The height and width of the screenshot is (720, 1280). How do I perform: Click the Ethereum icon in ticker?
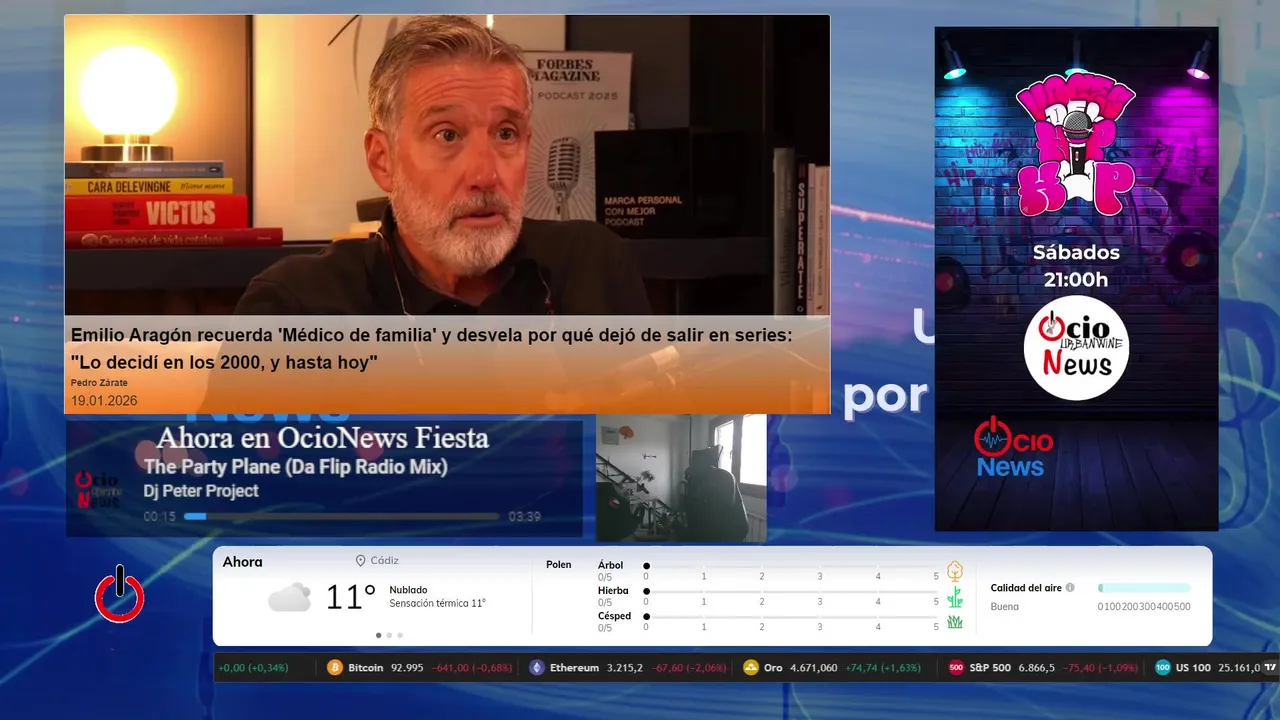(537, 668)
